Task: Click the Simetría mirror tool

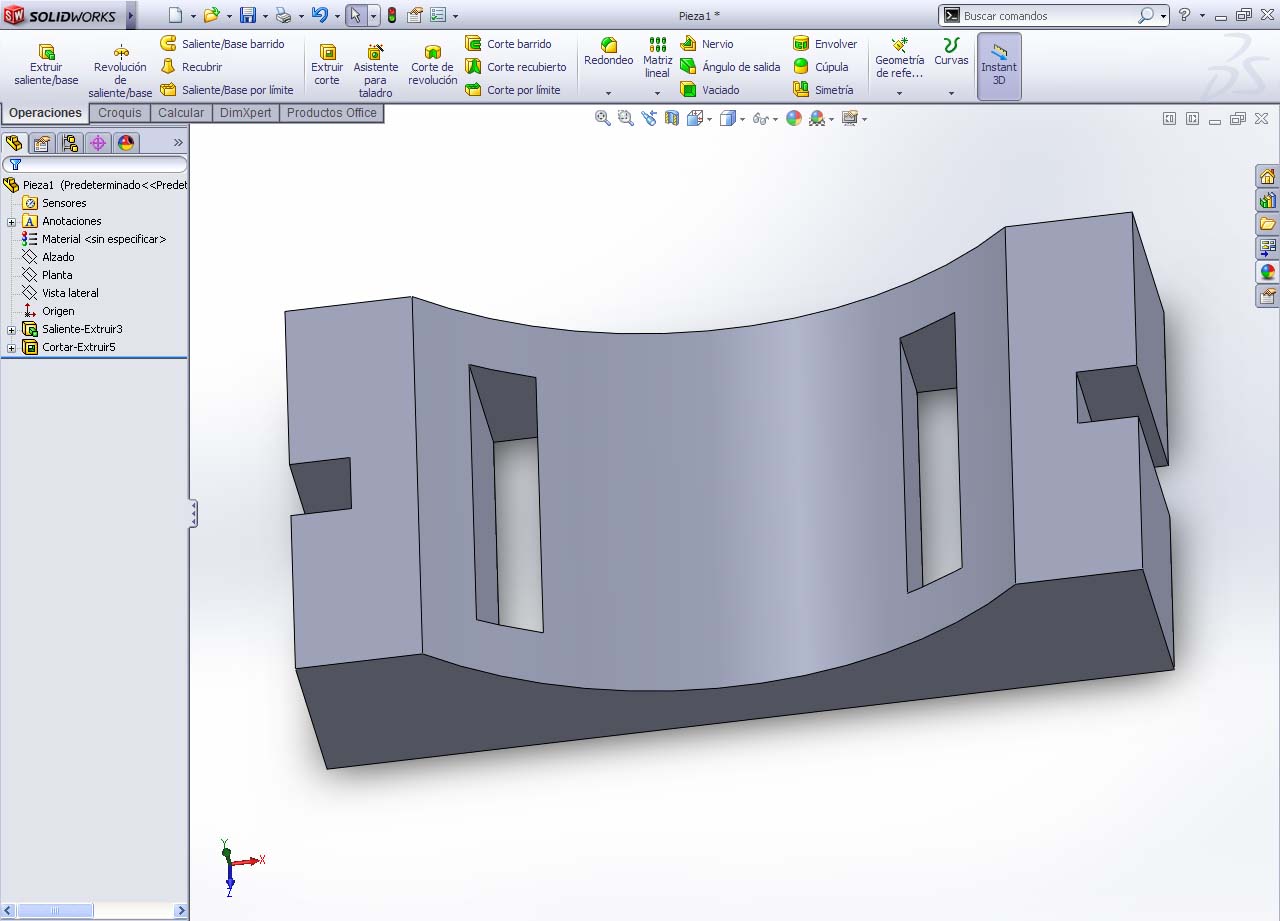Action: (824, 90)
